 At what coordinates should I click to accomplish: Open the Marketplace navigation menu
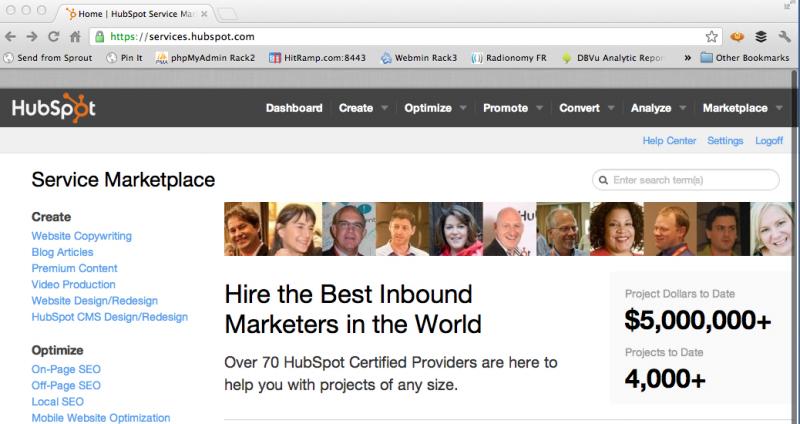coord(735,108)
